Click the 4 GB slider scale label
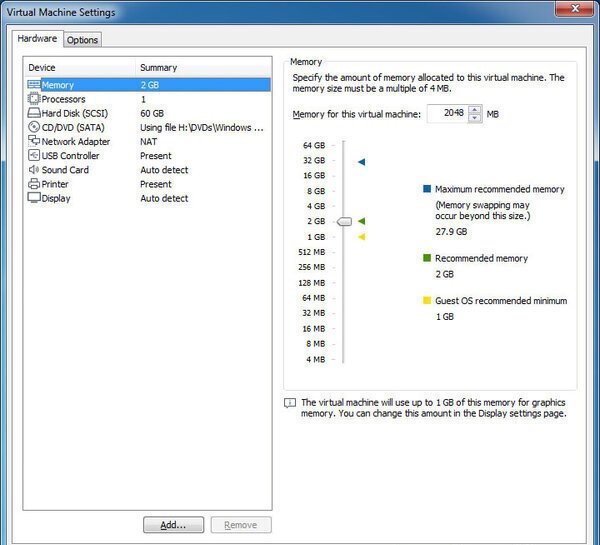This screenshot has width=600, height=545. [316, 206]
